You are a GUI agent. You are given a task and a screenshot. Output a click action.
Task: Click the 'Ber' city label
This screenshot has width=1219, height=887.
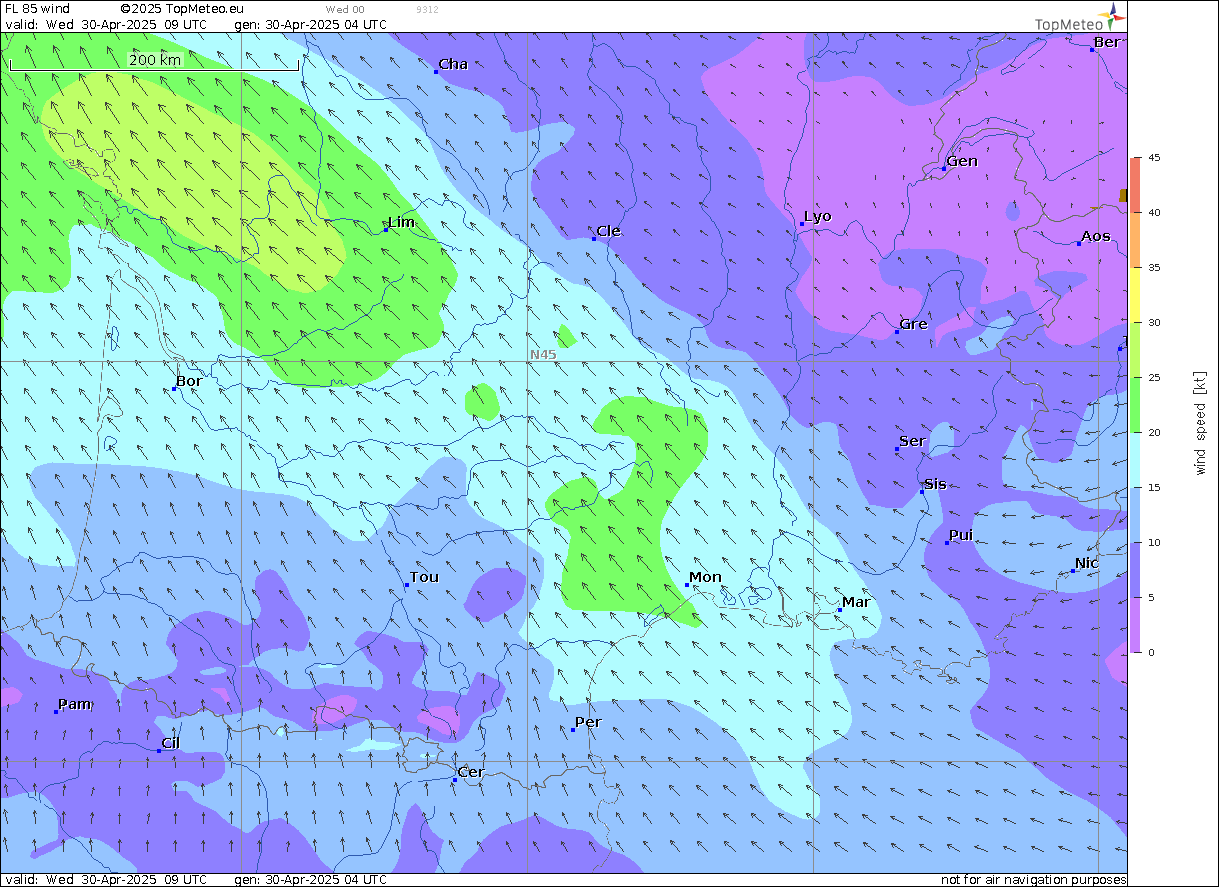pyautogui.click(x=1107, y=42)
